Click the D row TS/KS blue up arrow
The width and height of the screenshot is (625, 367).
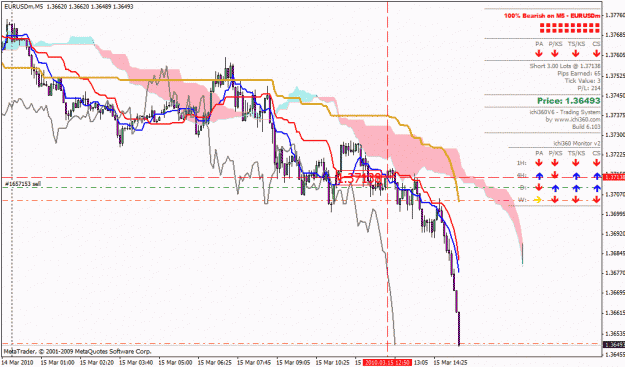tap(576, 187)
